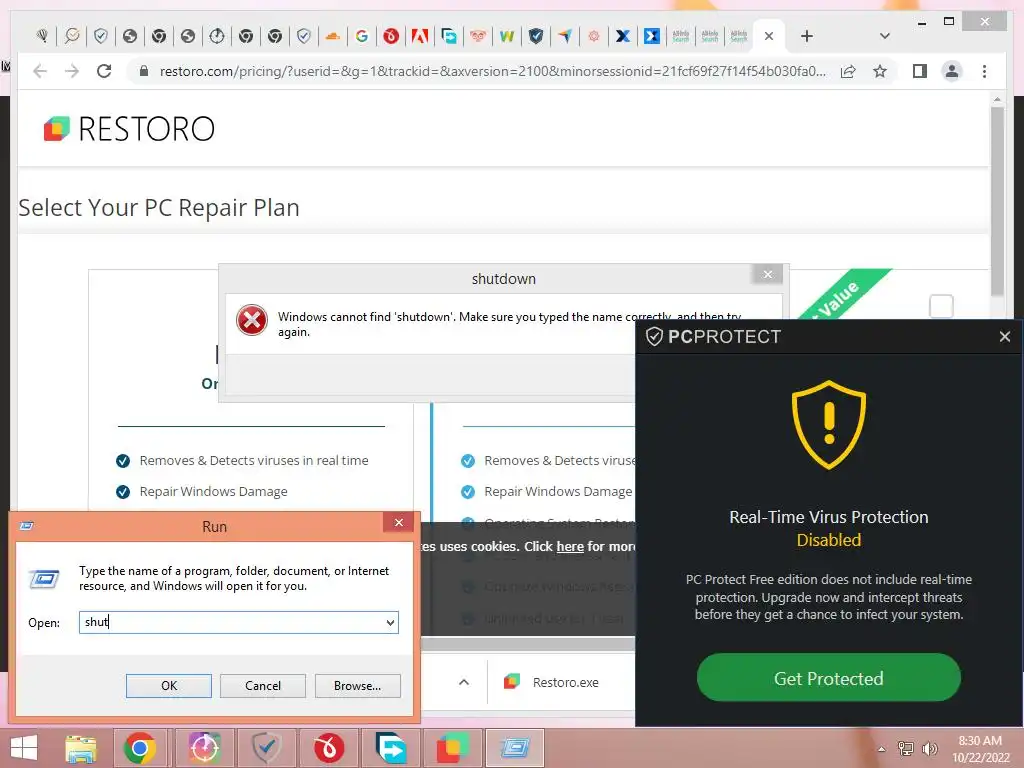Image resolution: width=1024 pixels, height=768 pixels.
Task: Click the Restoro logo
Action: [x=129, y=129]
